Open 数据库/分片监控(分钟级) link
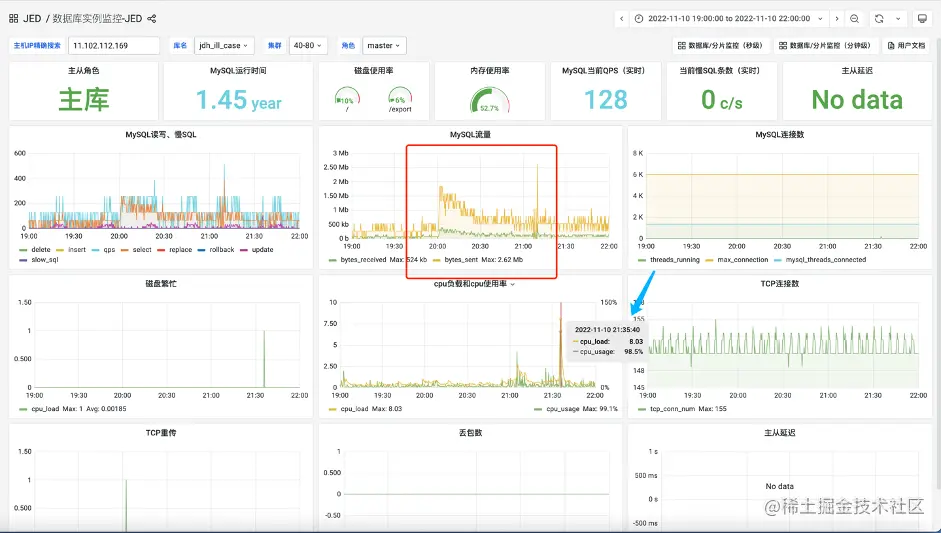The height and width of the screenshot is (534, 942). pos(825,46)
